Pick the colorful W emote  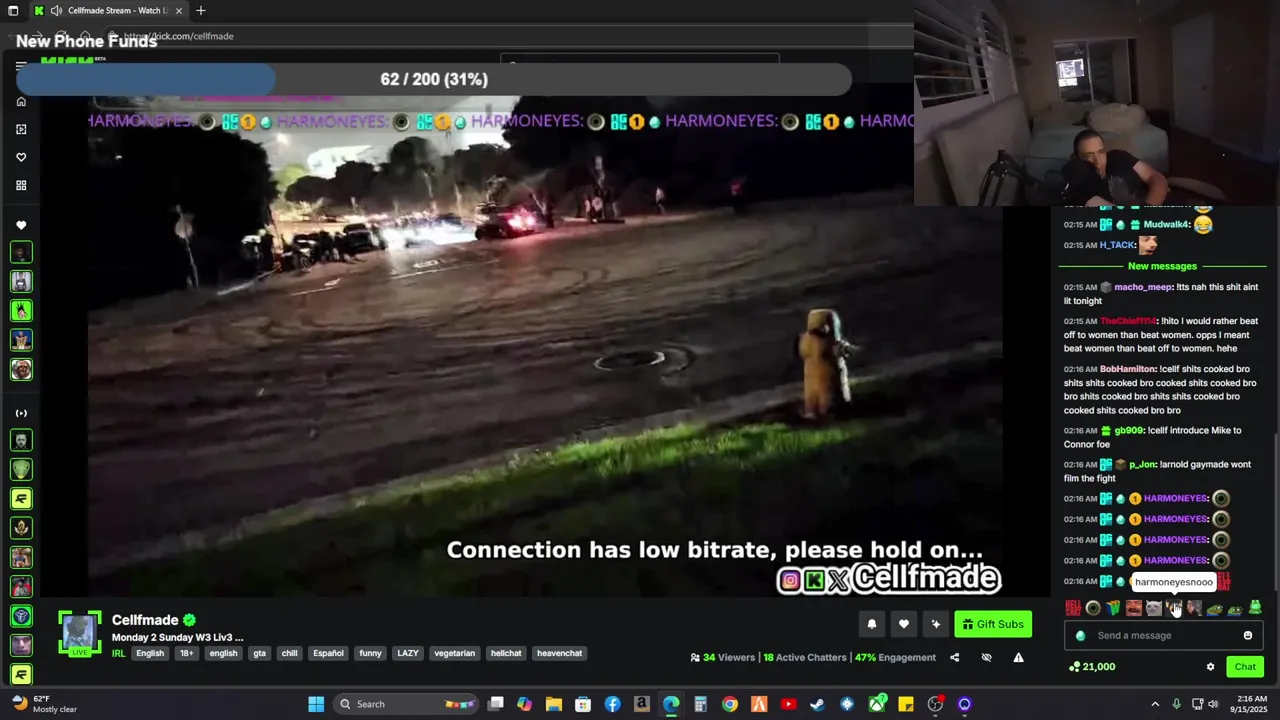point(1113,608)
